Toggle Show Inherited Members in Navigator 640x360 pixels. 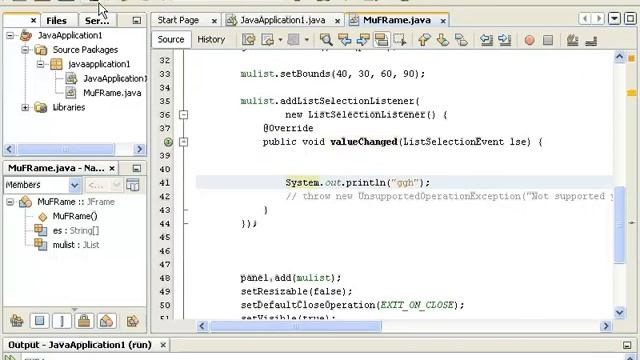17,321
